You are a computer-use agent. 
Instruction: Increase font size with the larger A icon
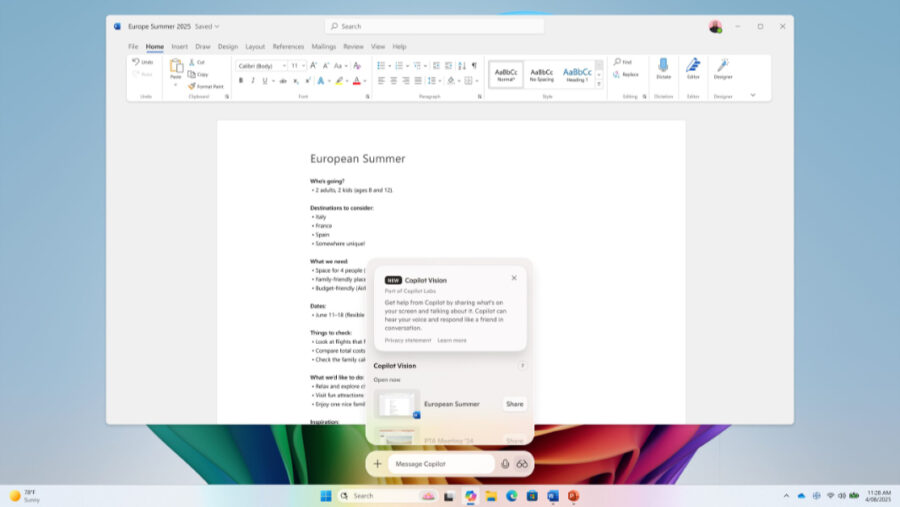pos(313,66)
